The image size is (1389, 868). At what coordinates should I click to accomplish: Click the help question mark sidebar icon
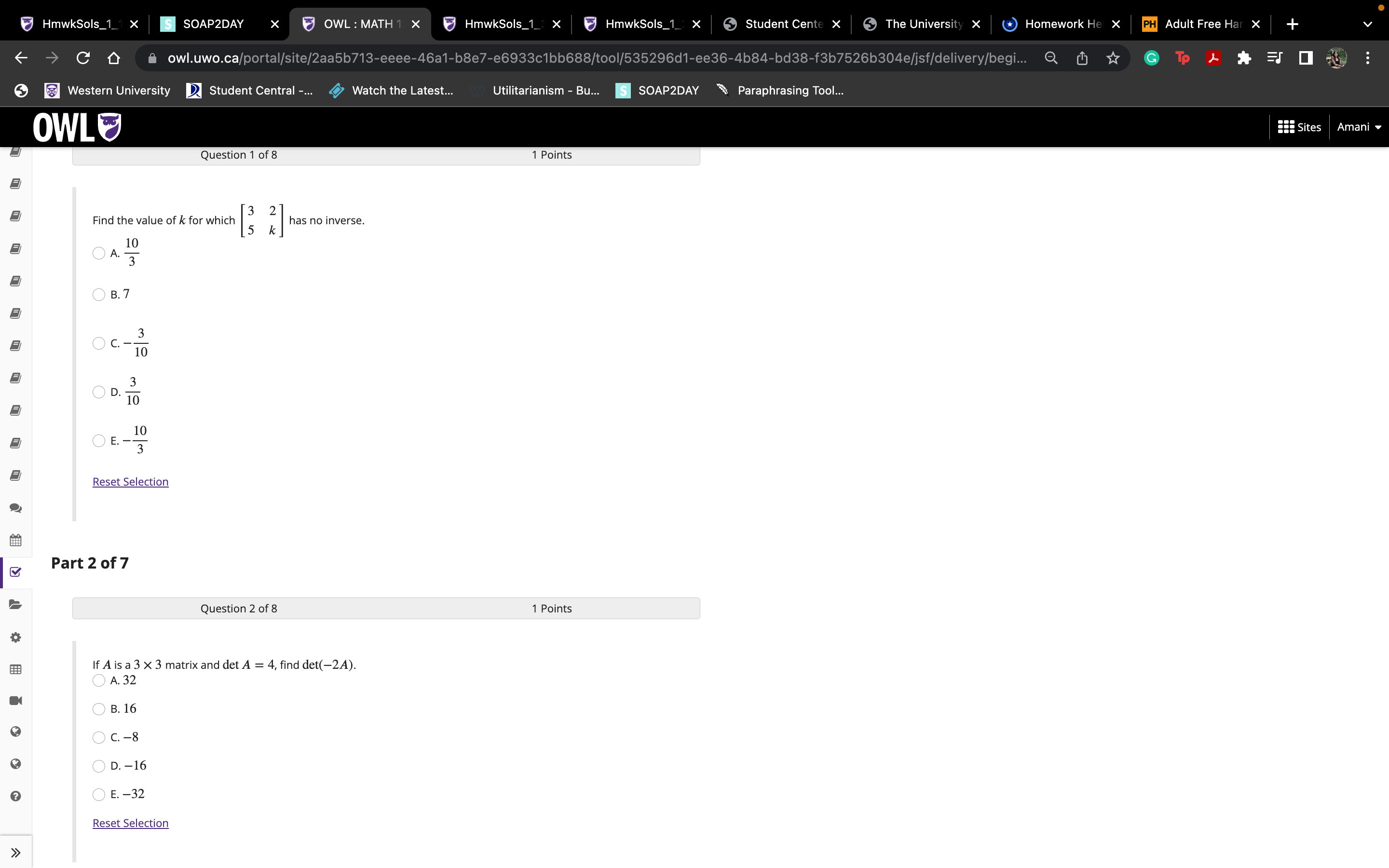pyautogui.click(x=15, y=796)
